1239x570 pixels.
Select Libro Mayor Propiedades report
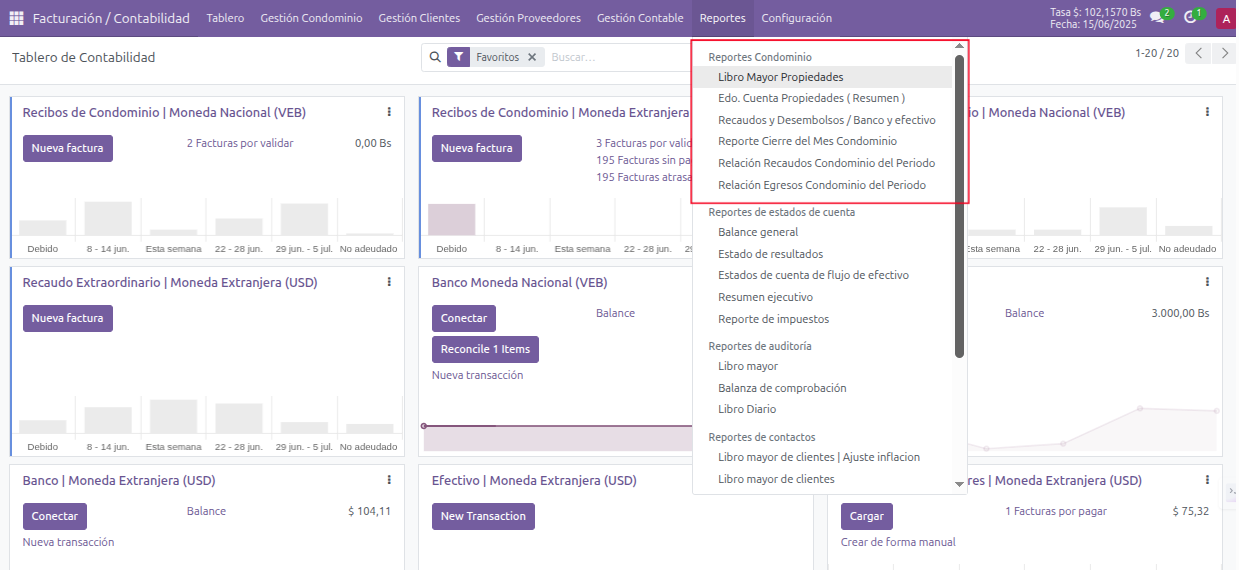coord(780,77)
